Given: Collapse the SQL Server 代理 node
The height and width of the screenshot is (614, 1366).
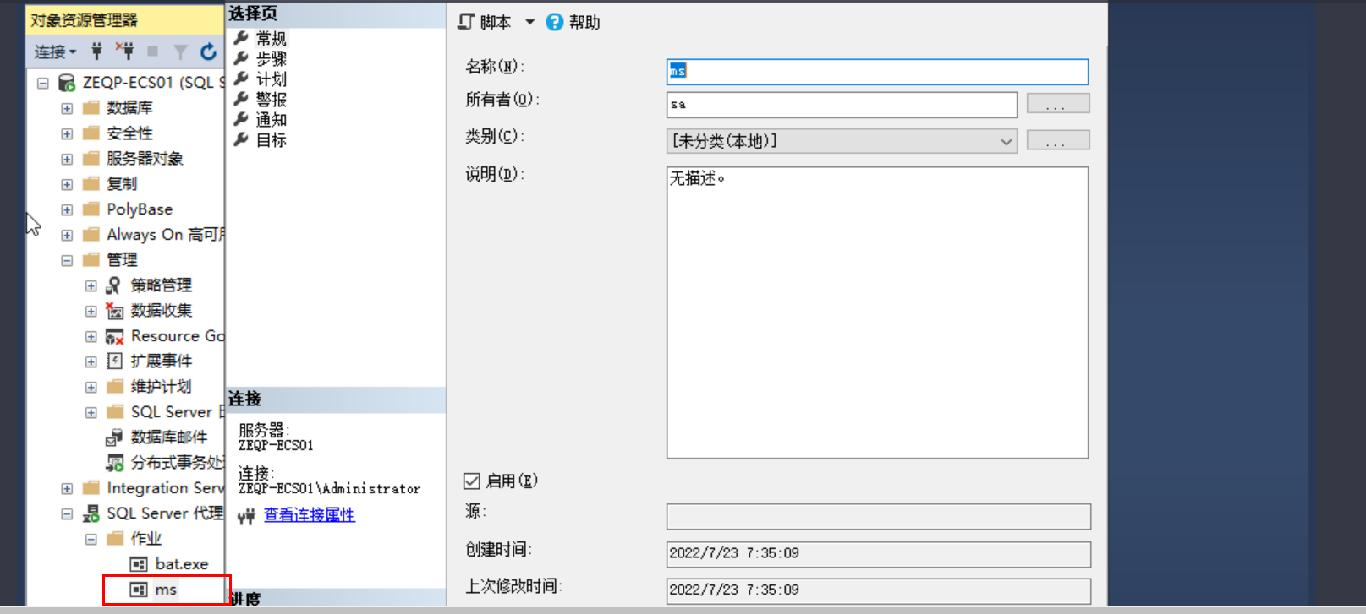Looking at the screenshot, I should tap(67, 514).
